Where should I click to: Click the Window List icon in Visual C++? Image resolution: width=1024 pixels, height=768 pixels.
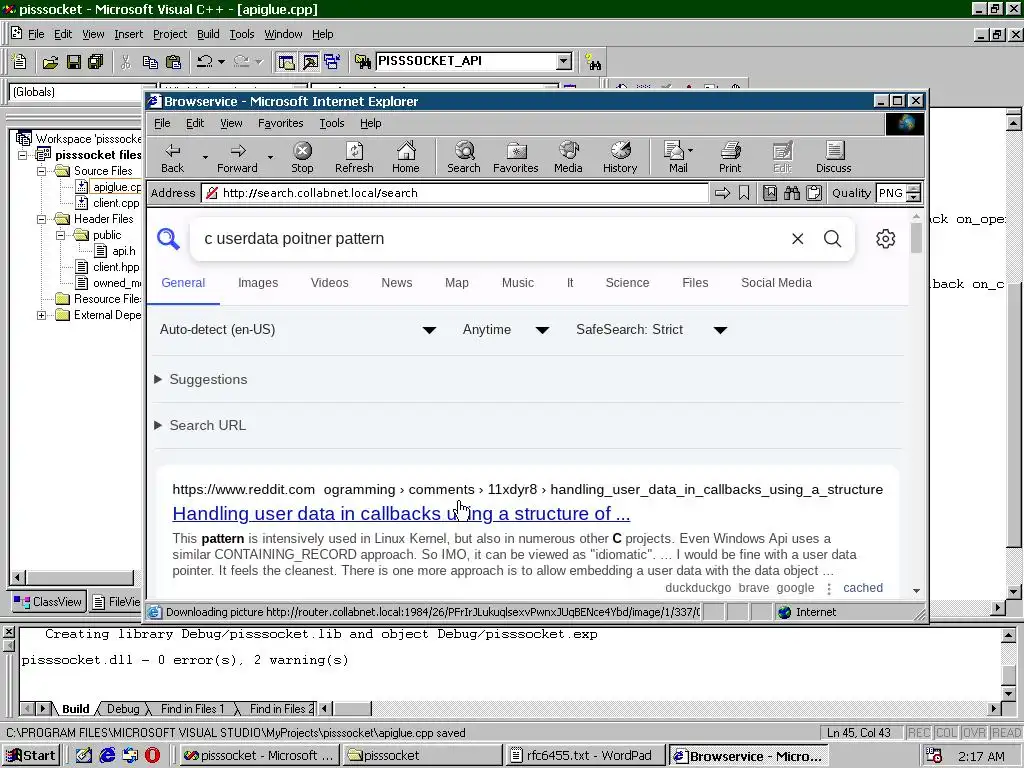pos(332,62)
